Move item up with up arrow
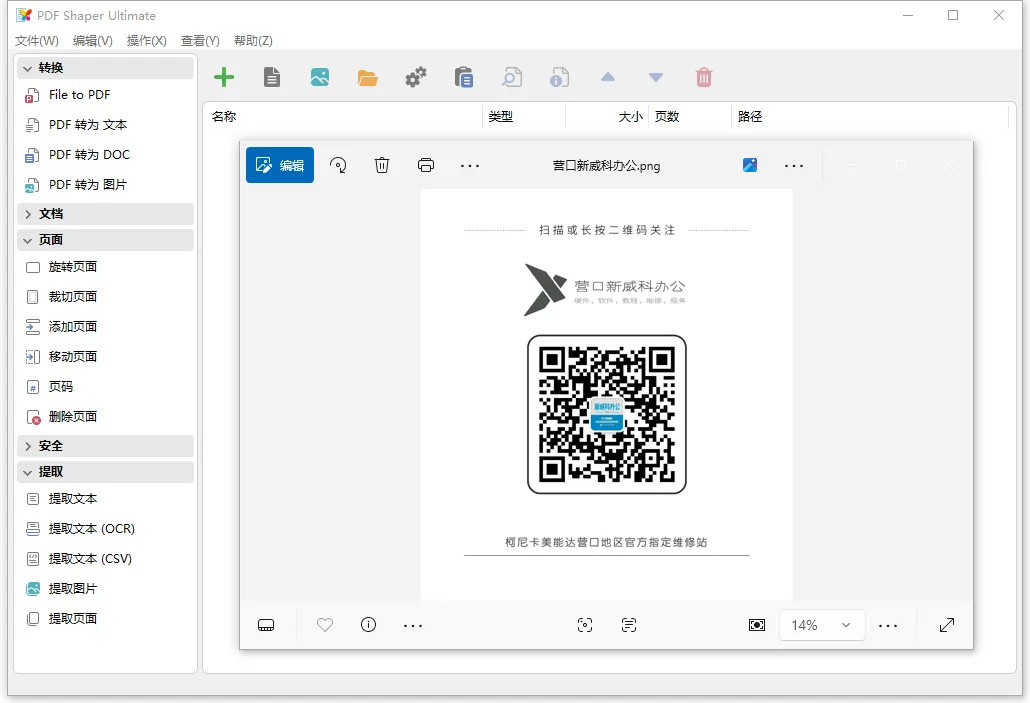 [608, 77]
